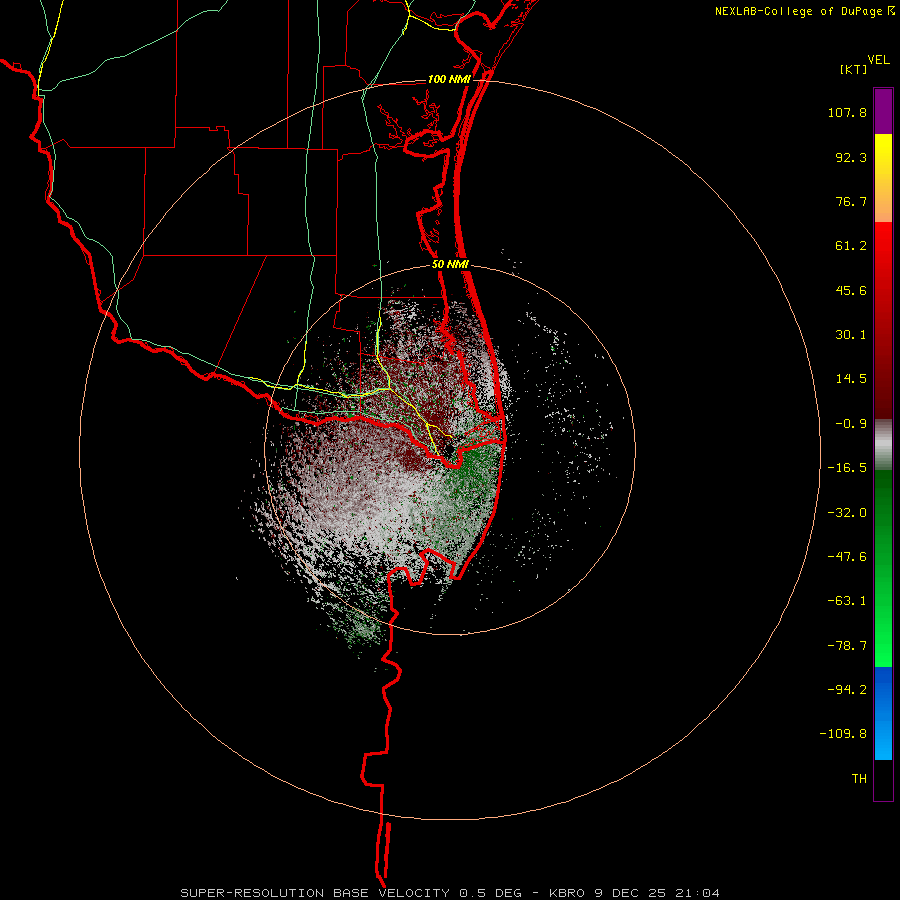Click the Super-Resolution Base Velocity caption

[x=450, y=893]
